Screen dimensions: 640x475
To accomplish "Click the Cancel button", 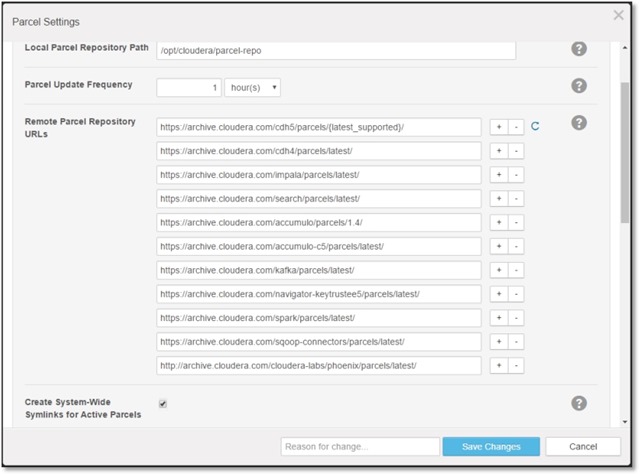I will coord(583,446).
